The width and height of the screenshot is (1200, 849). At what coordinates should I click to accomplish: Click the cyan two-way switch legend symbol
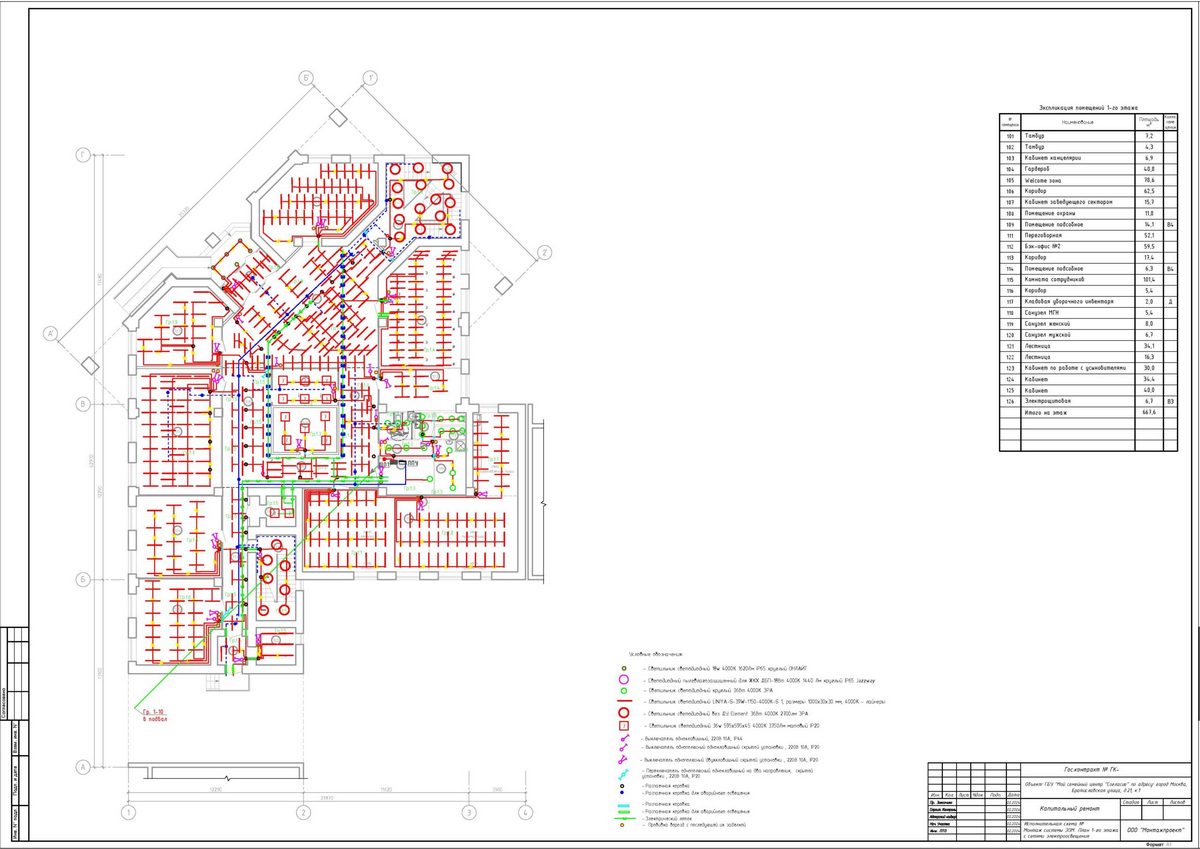[623, 773]
